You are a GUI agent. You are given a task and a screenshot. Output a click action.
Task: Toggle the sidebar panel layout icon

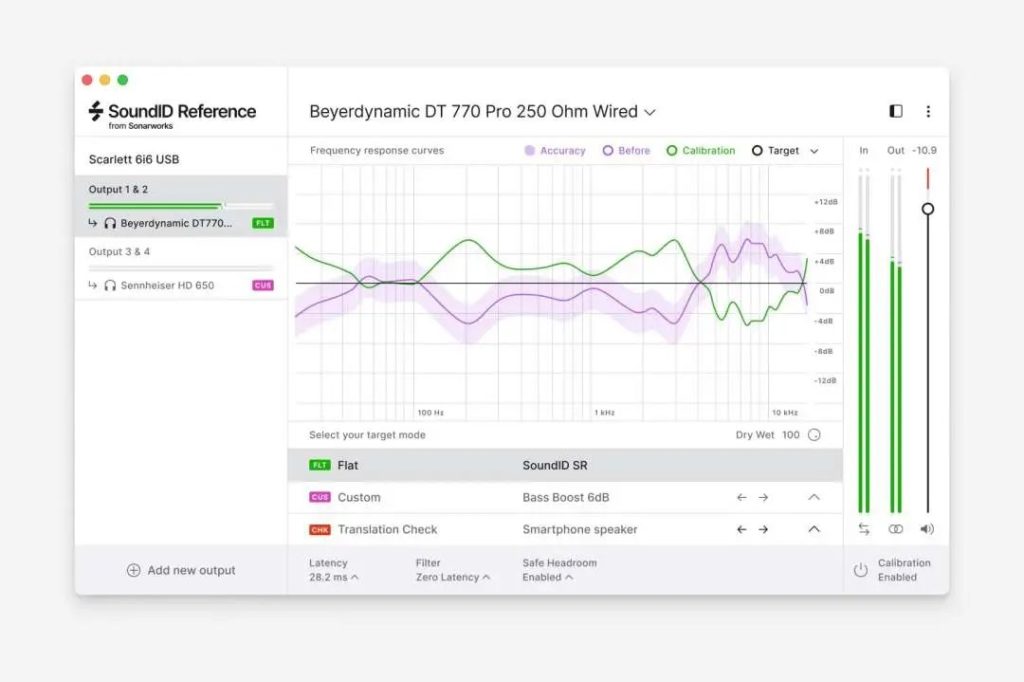click(x=896, y=111)
